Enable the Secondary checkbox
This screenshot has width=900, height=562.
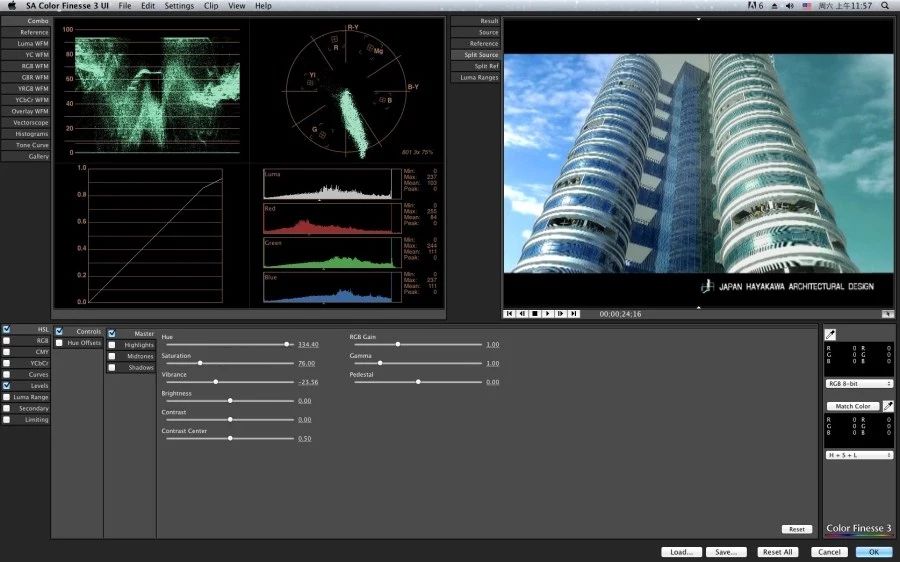(x=6, y=409)
